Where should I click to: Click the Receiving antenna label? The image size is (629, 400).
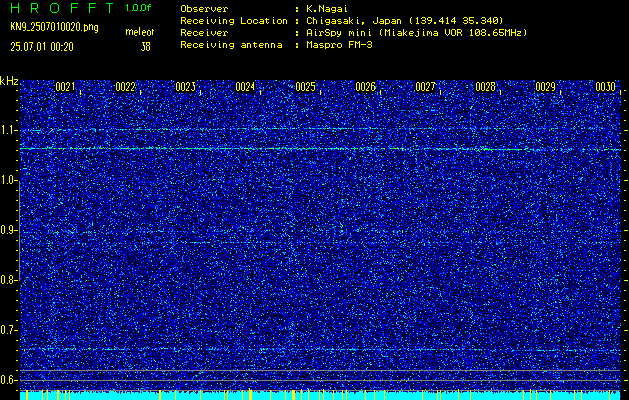point(231,45)
